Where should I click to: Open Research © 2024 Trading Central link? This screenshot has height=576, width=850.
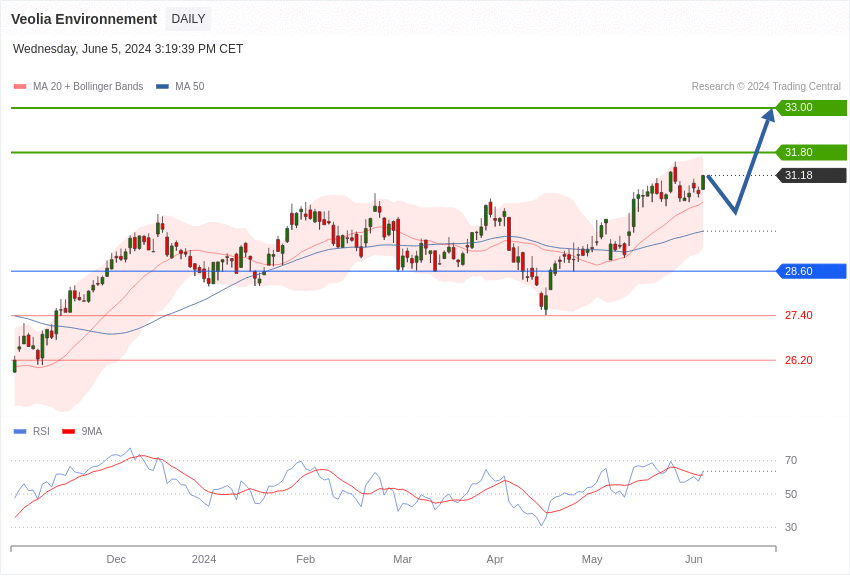tap(766, 87)
